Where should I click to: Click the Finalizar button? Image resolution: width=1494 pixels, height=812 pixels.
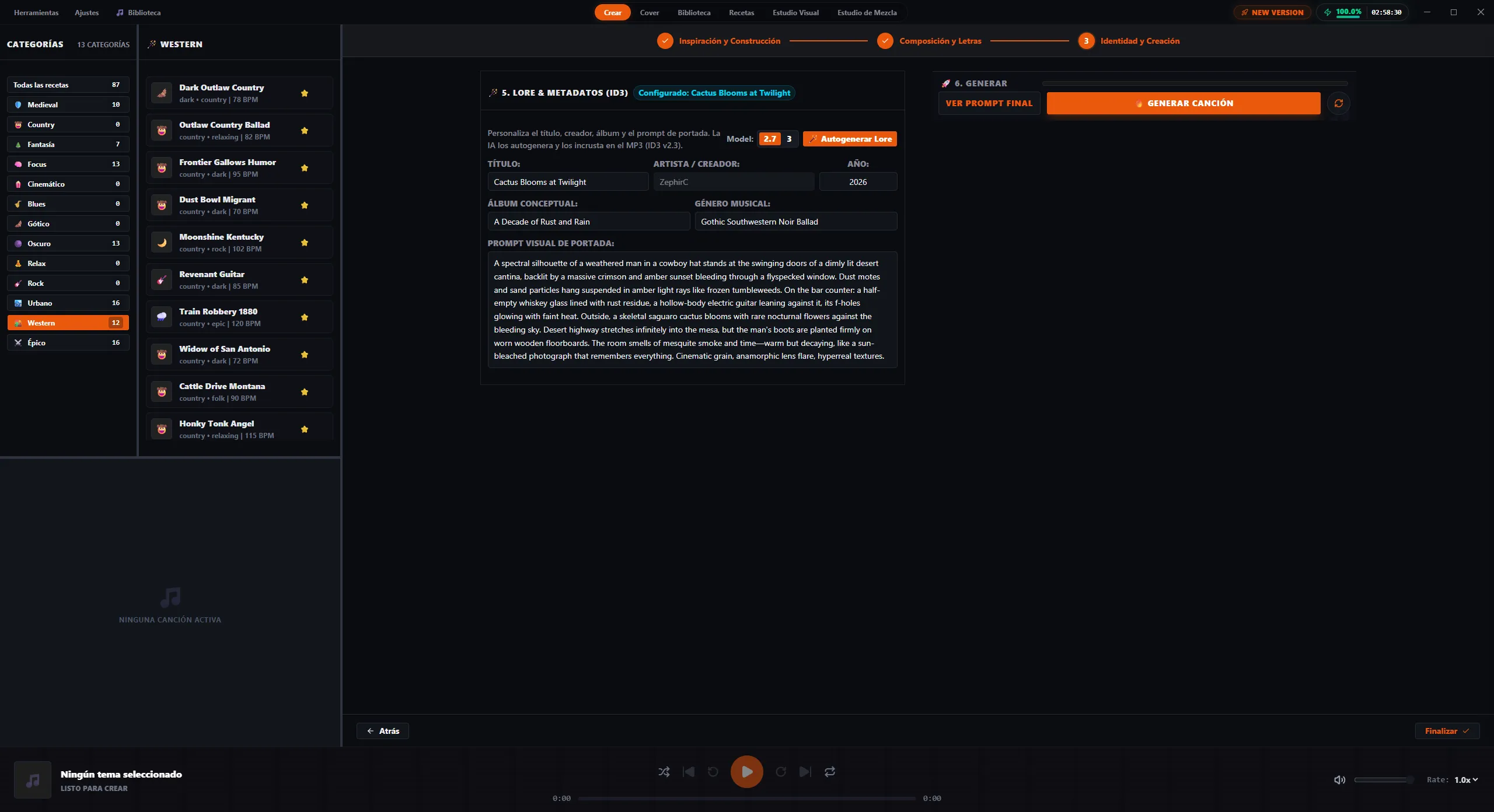coord(1447,731)
